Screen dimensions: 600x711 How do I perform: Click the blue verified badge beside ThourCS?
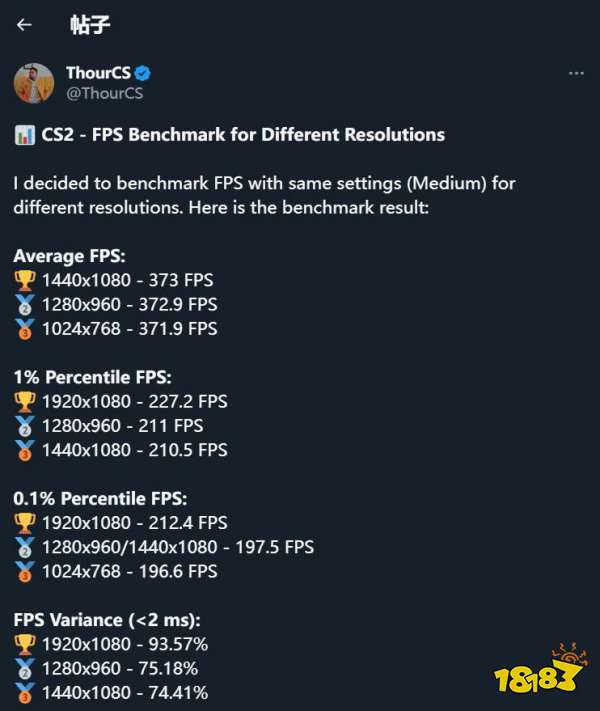click(x=143, y=74)
